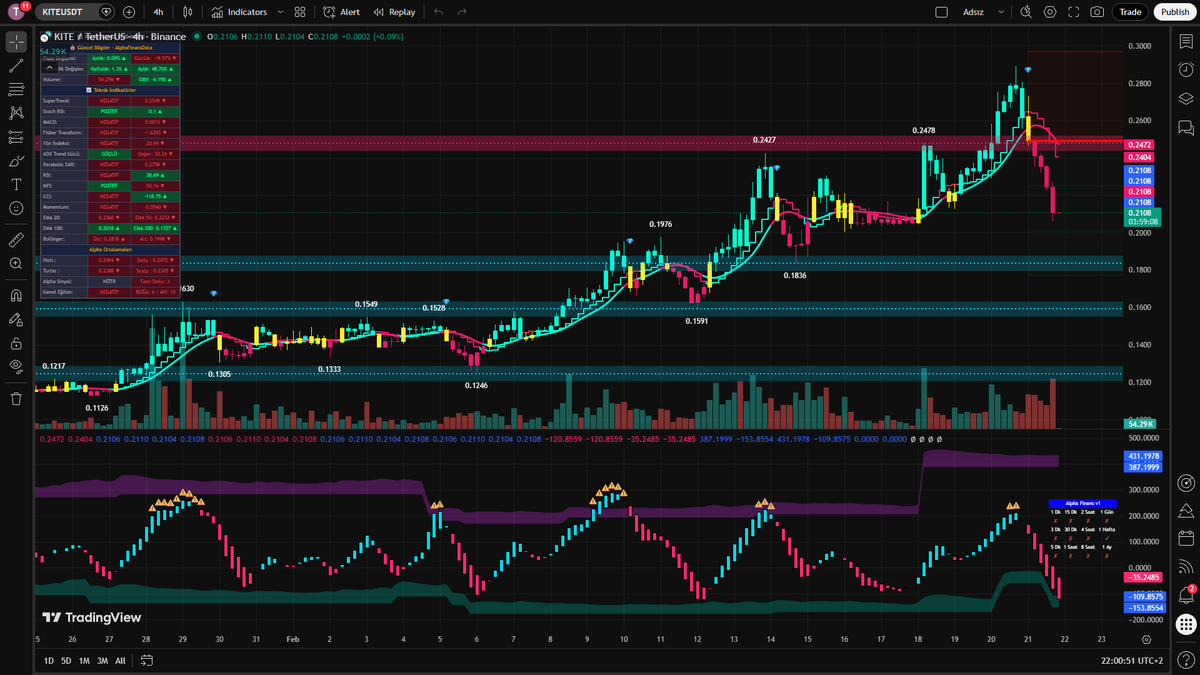The width and height of the screenshot is (1200, 675).
Task: Toggle magnet mode in left toolbar
Action: [16, 296]
